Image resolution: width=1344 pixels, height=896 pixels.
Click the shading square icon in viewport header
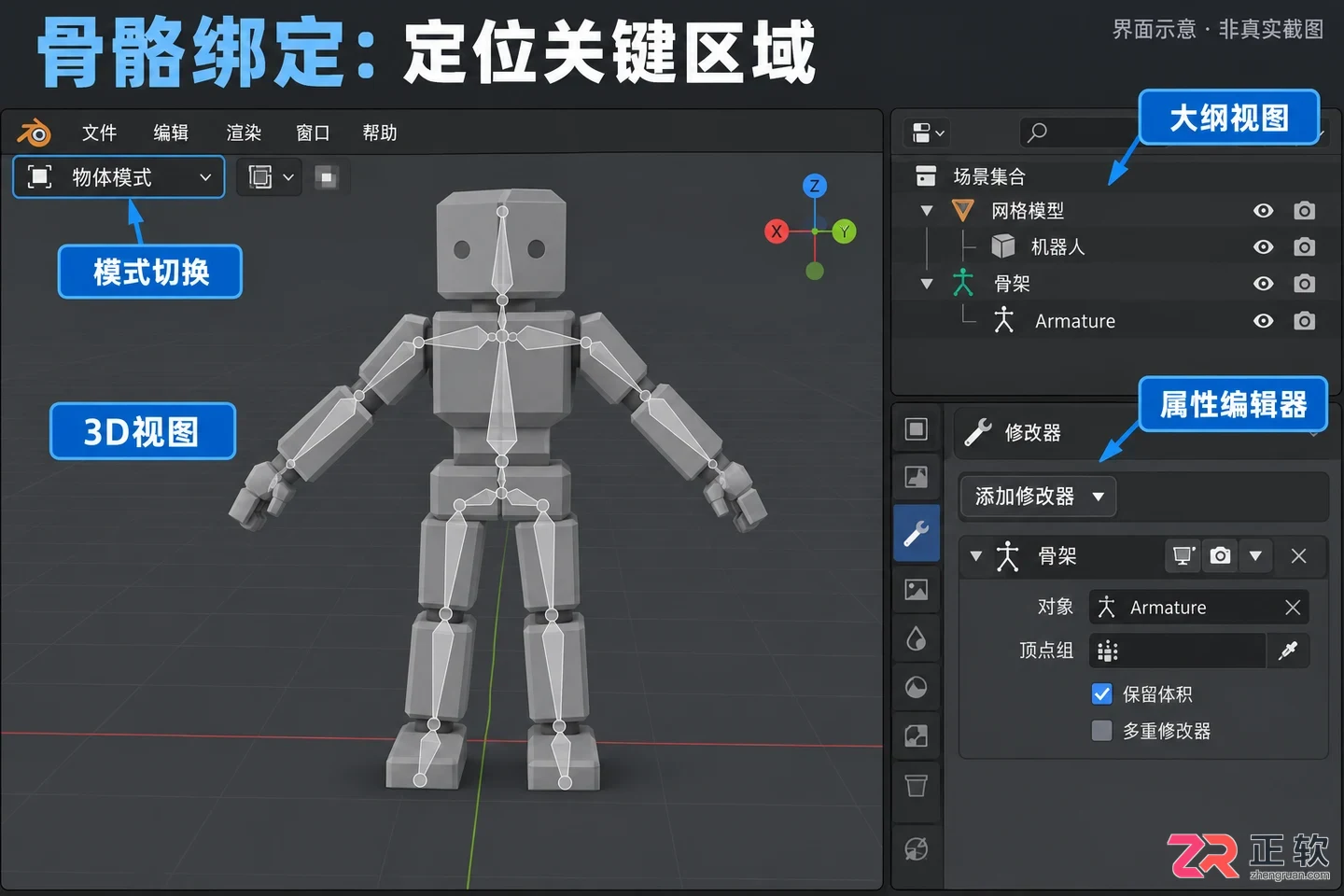tap(327, 177)
